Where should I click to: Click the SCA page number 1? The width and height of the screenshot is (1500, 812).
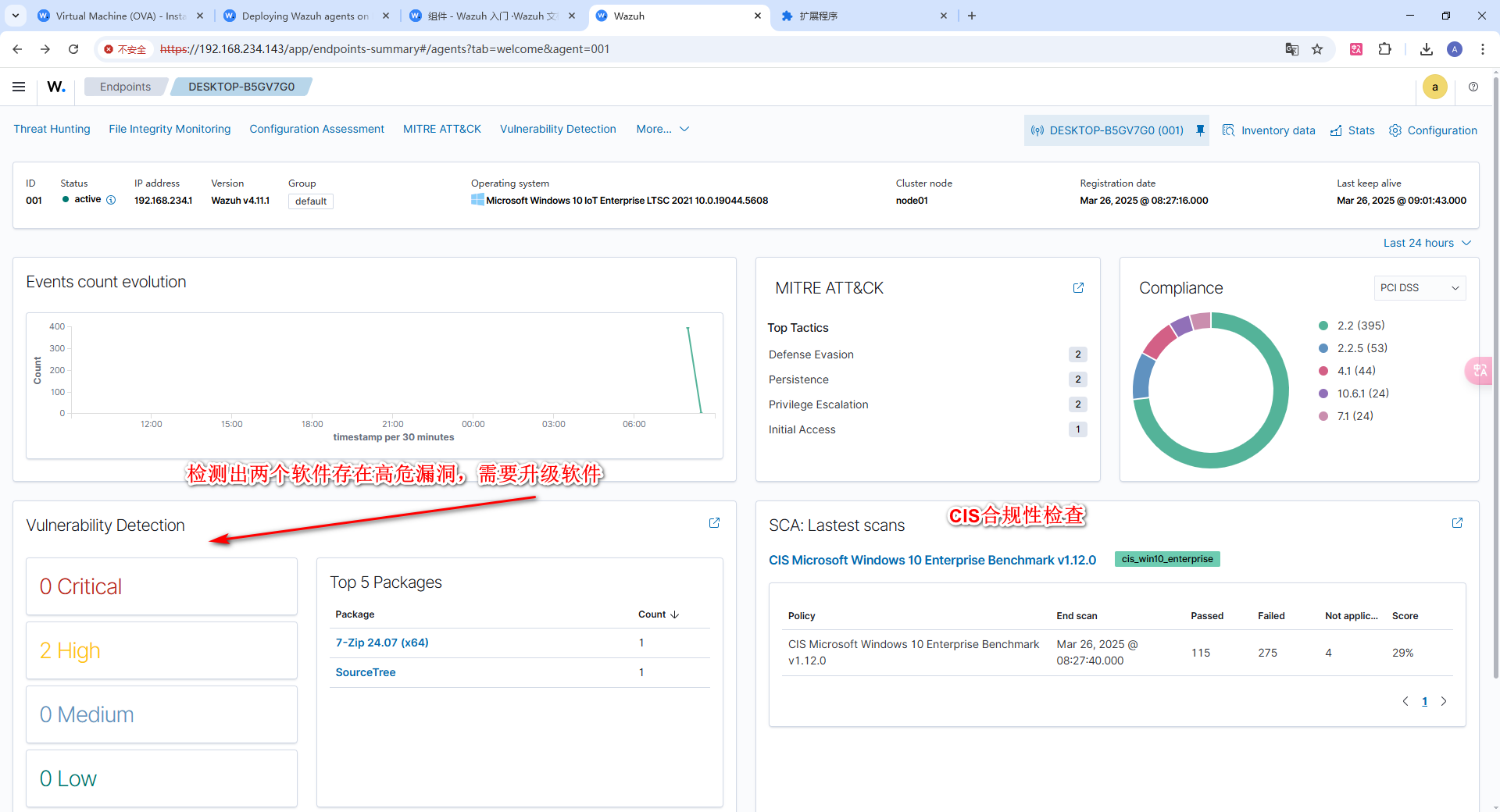pyautogui.click(x=1424, y=701)
